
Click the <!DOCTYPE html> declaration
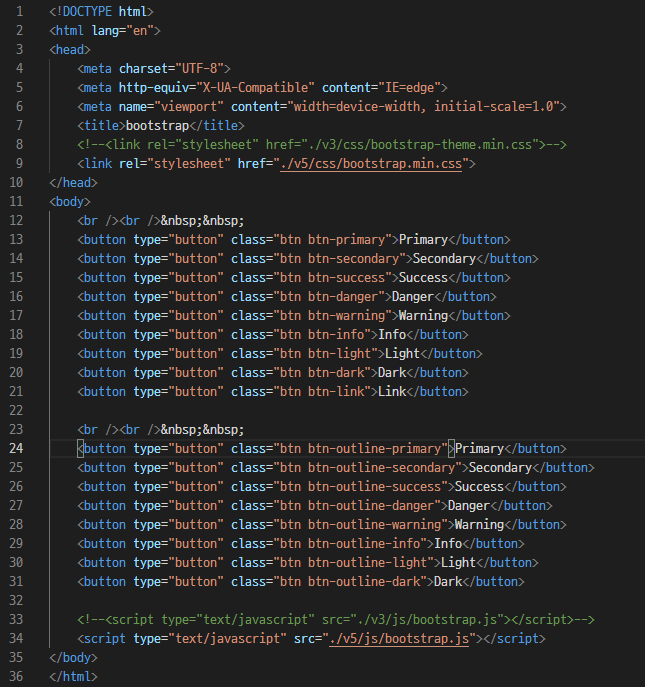(101, 11)
